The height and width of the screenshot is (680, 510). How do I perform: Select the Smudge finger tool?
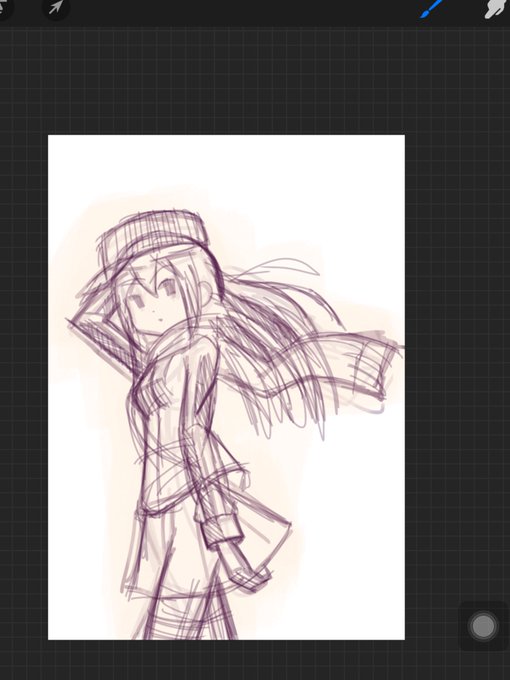[497, 9]
